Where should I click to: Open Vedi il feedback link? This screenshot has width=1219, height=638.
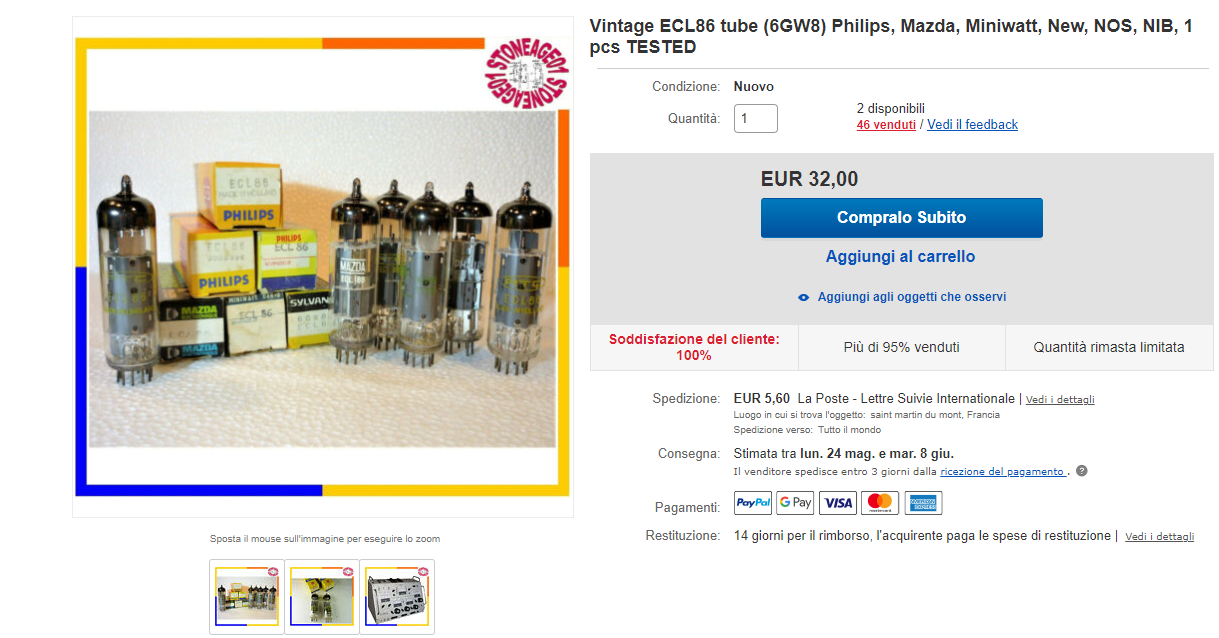coord(972,125)
